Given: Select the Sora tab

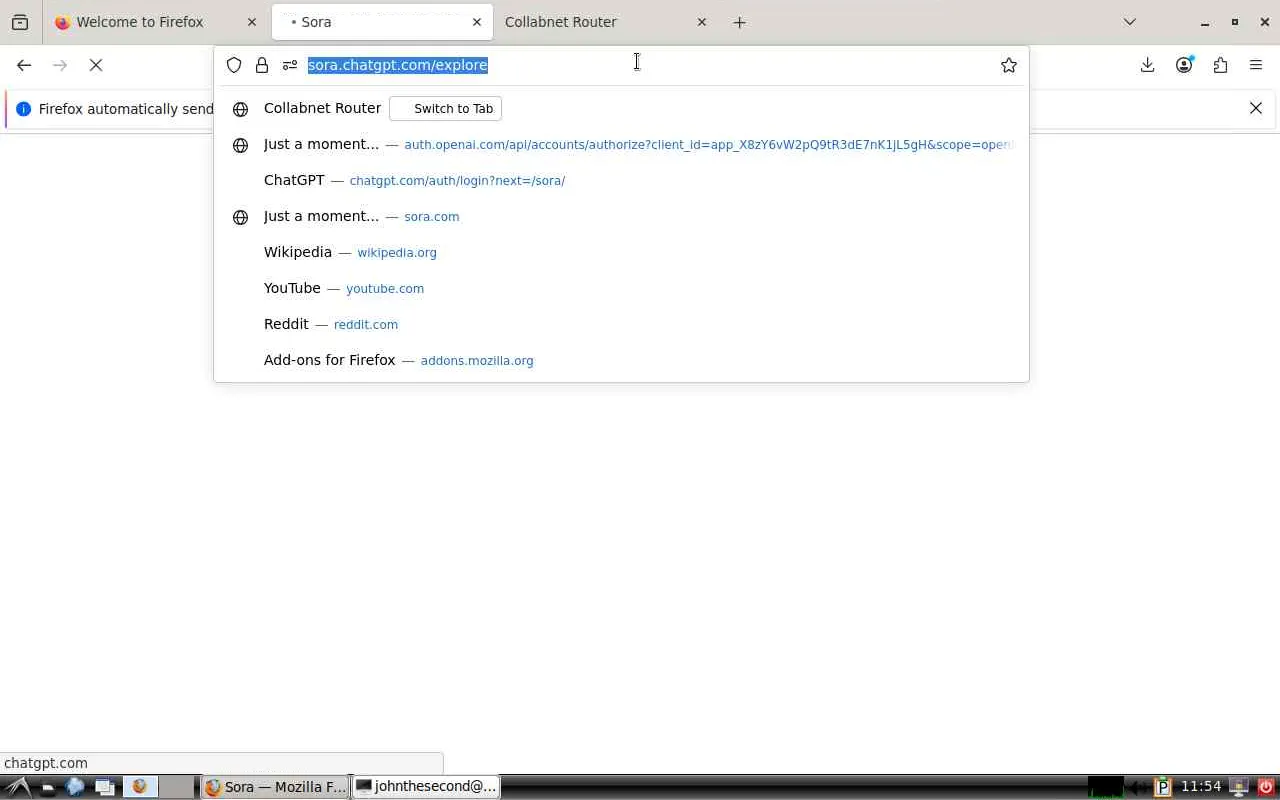Looking at the screenshot, I should [x=383, y=22].
